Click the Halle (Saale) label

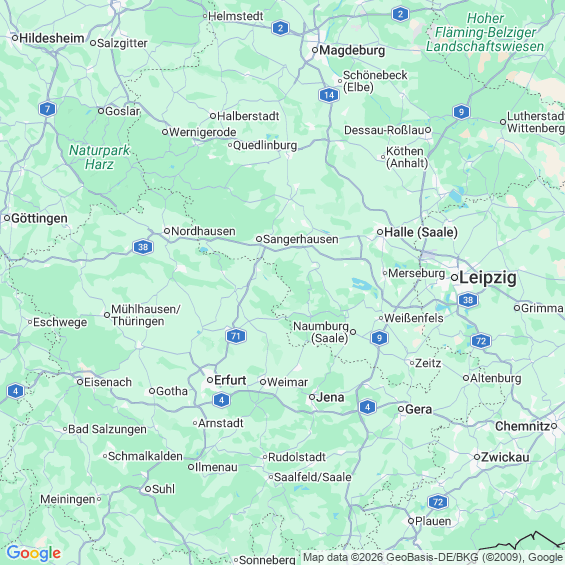(421, 232)
